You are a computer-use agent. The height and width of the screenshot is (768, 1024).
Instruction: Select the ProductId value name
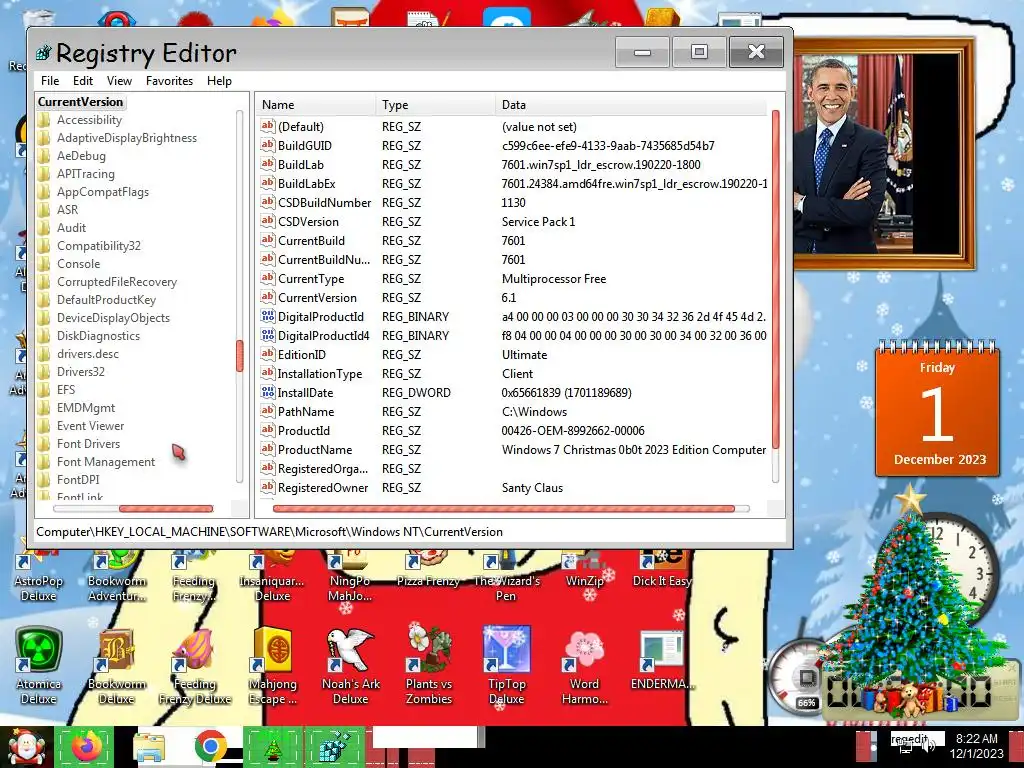coord(304,430)
